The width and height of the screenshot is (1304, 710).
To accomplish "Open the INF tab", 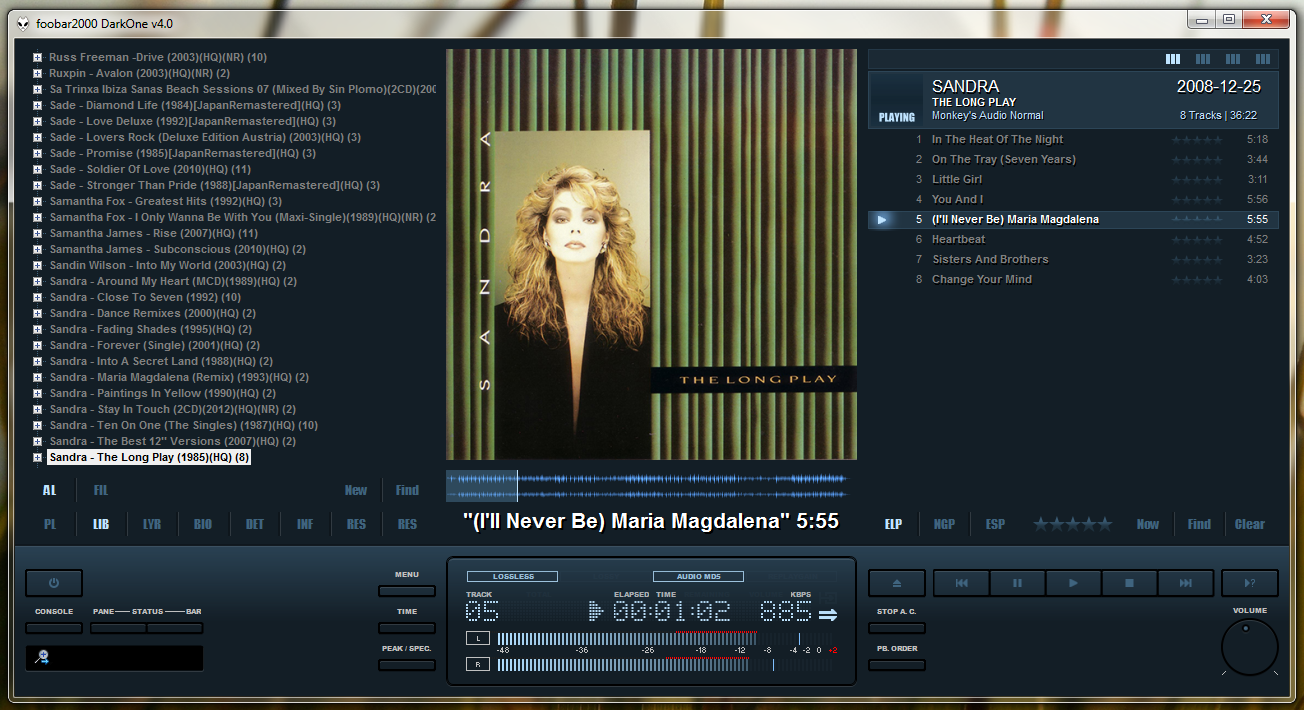I will pyautogui.click(x=305, y=524).
